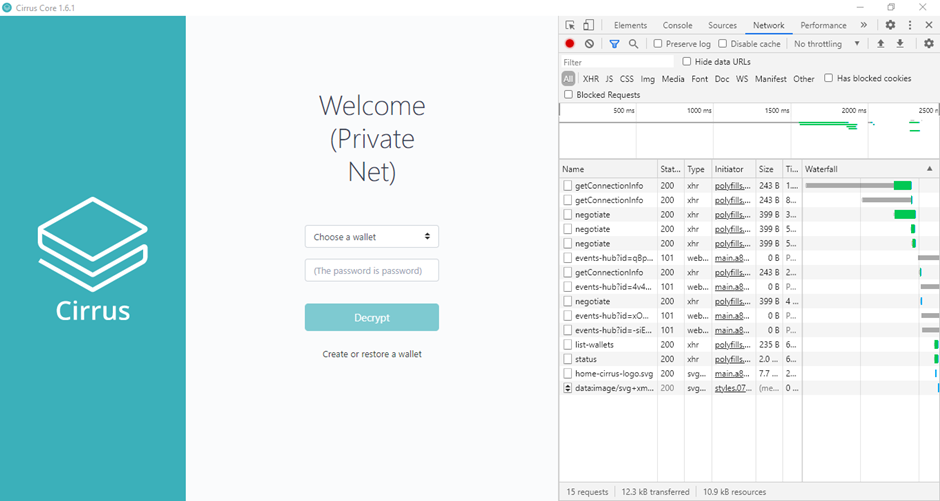Open the Choose a wallet dropdown
This screenshot has width=940, height=501.
pyautogui.click(x=372, y=237)
